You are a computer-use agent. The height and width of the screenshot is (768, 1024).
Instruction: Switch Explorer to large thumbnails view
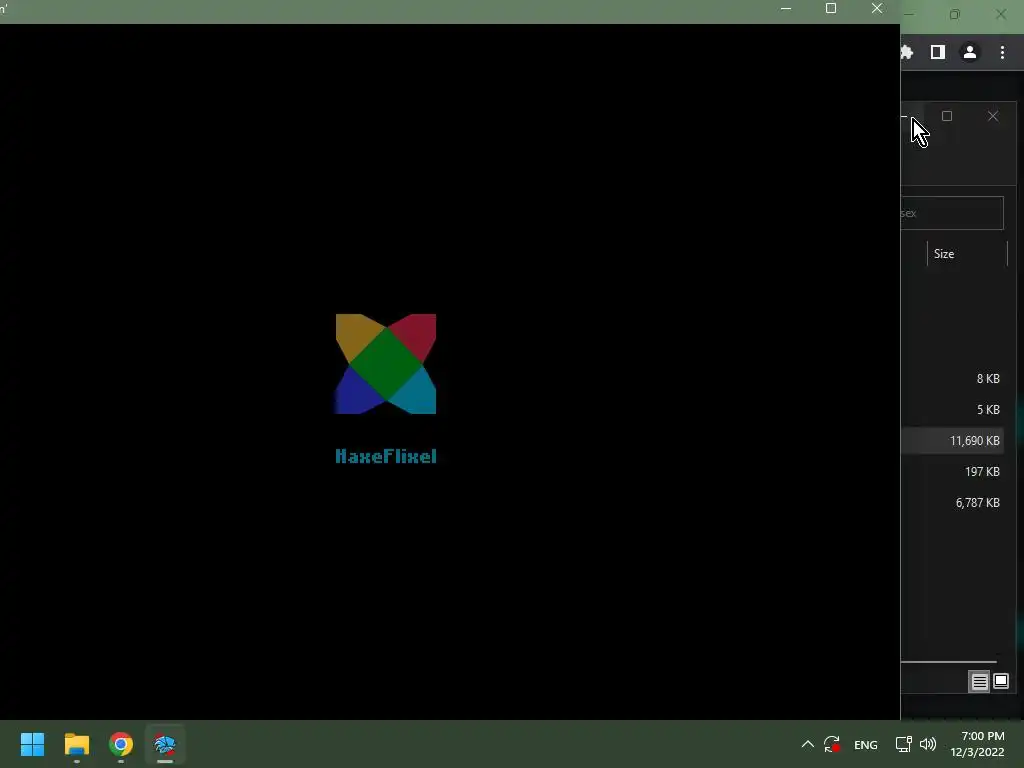(1001, 682)
